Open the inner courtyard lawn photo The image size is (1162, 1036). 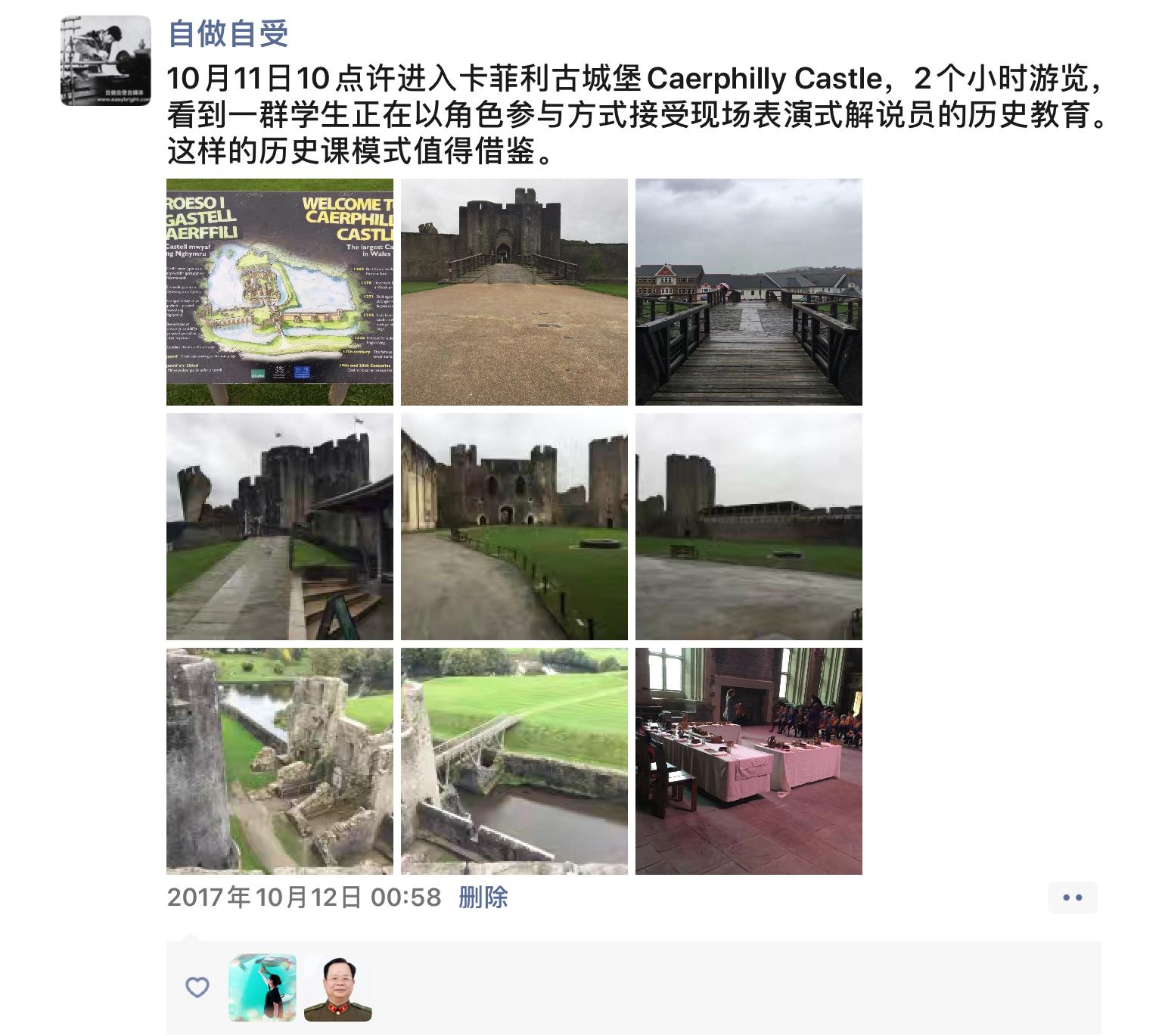(x=514, y=527)
